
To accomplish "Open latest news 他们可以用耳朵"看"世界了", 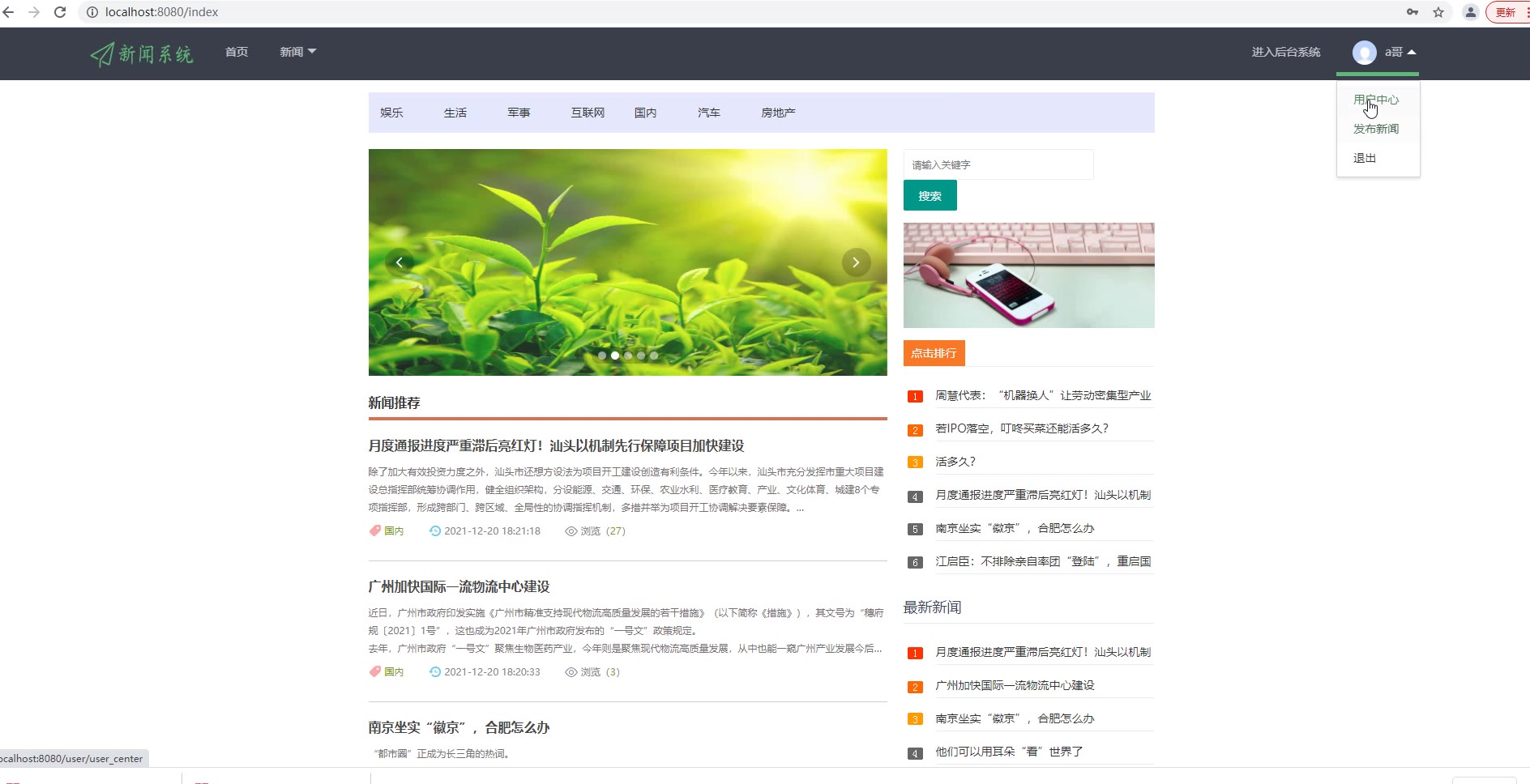I will pyautogui.click(x=1009, y=752).
